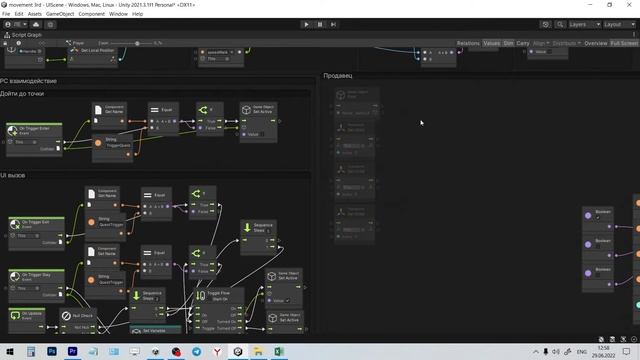
Task: Open Excel from the taskbar
Action: (x=279, y=351)
